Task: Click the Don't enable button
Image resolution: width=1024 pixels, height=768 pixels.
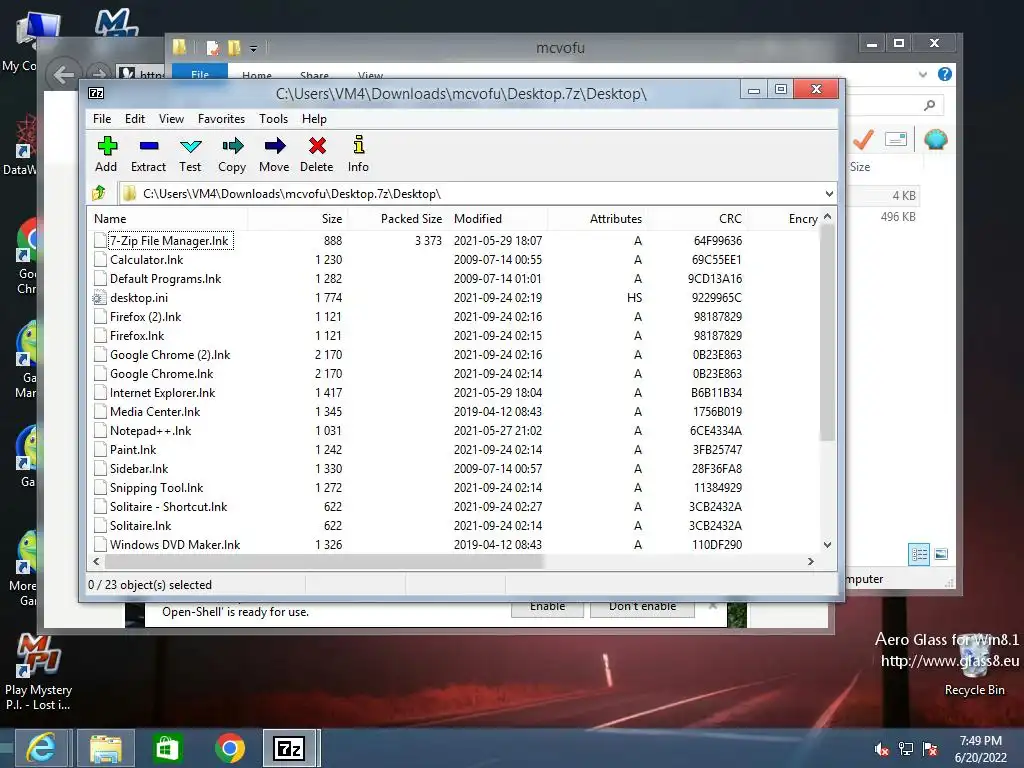Action: pyautogui.click(x=643, y=607)
